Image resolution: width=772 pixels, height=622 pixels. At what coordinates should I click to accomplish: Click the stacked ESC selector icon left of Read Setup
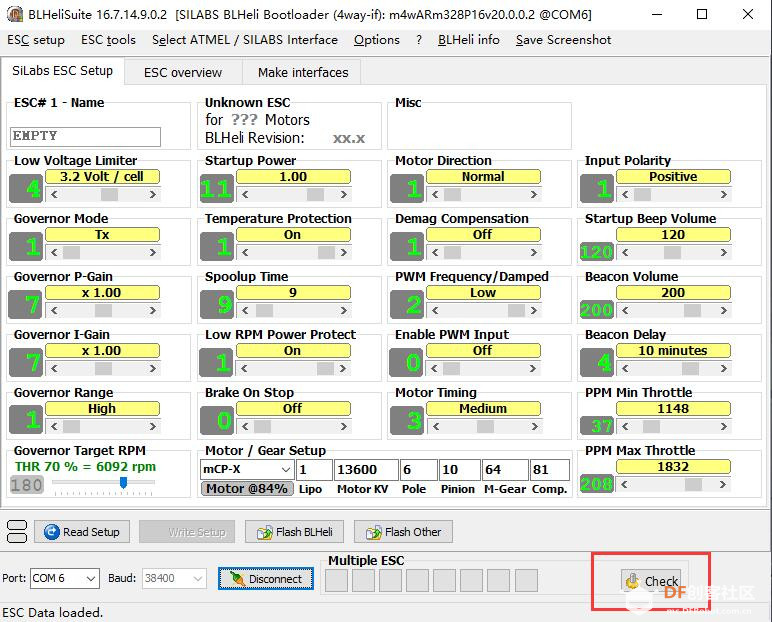(17, 531)
